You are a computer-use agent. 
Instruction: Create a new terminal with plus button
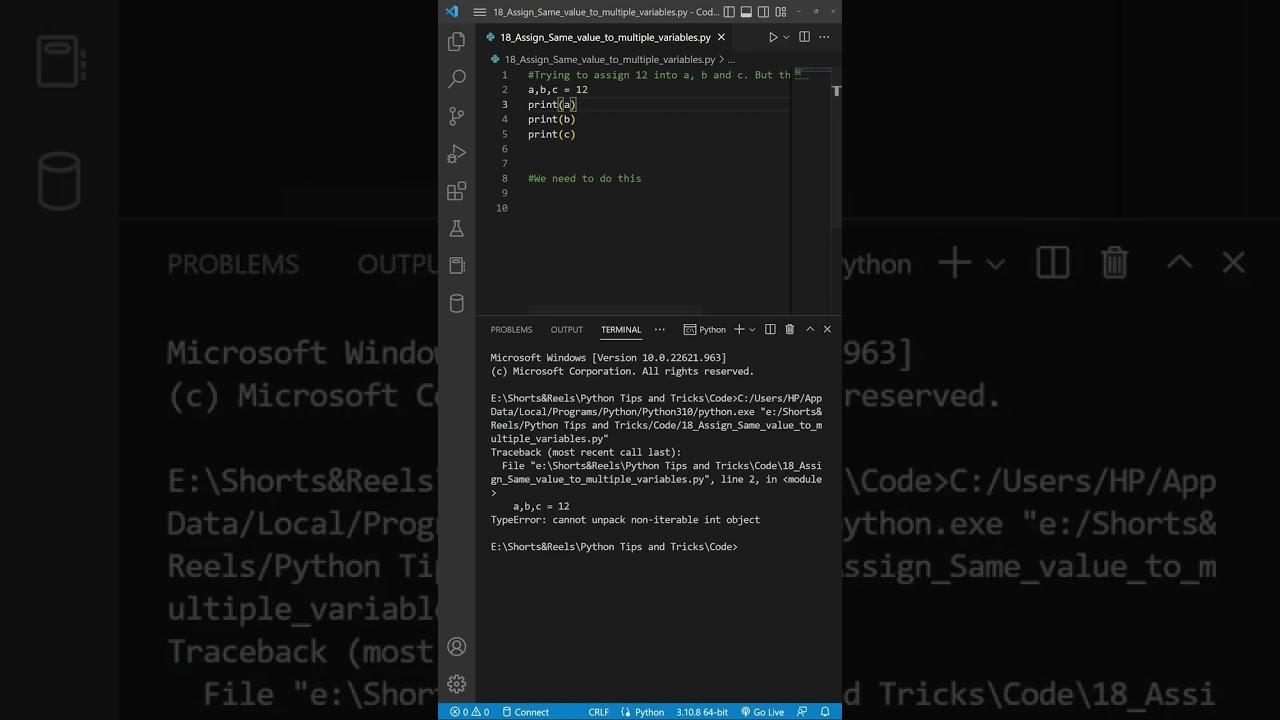tap(739, 329)
